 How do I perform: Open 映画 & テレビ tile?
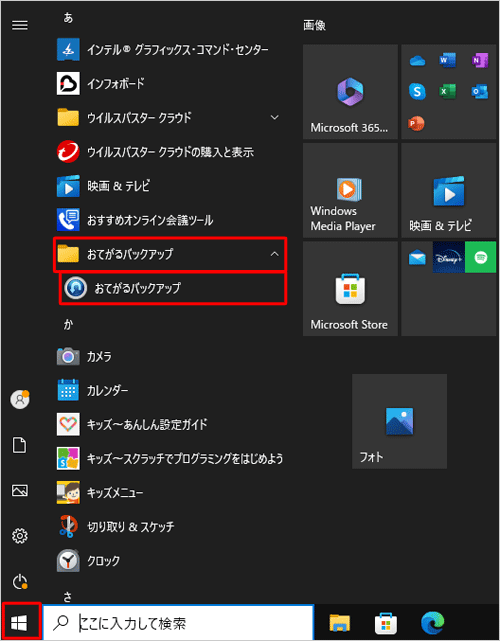pos(449,191)
